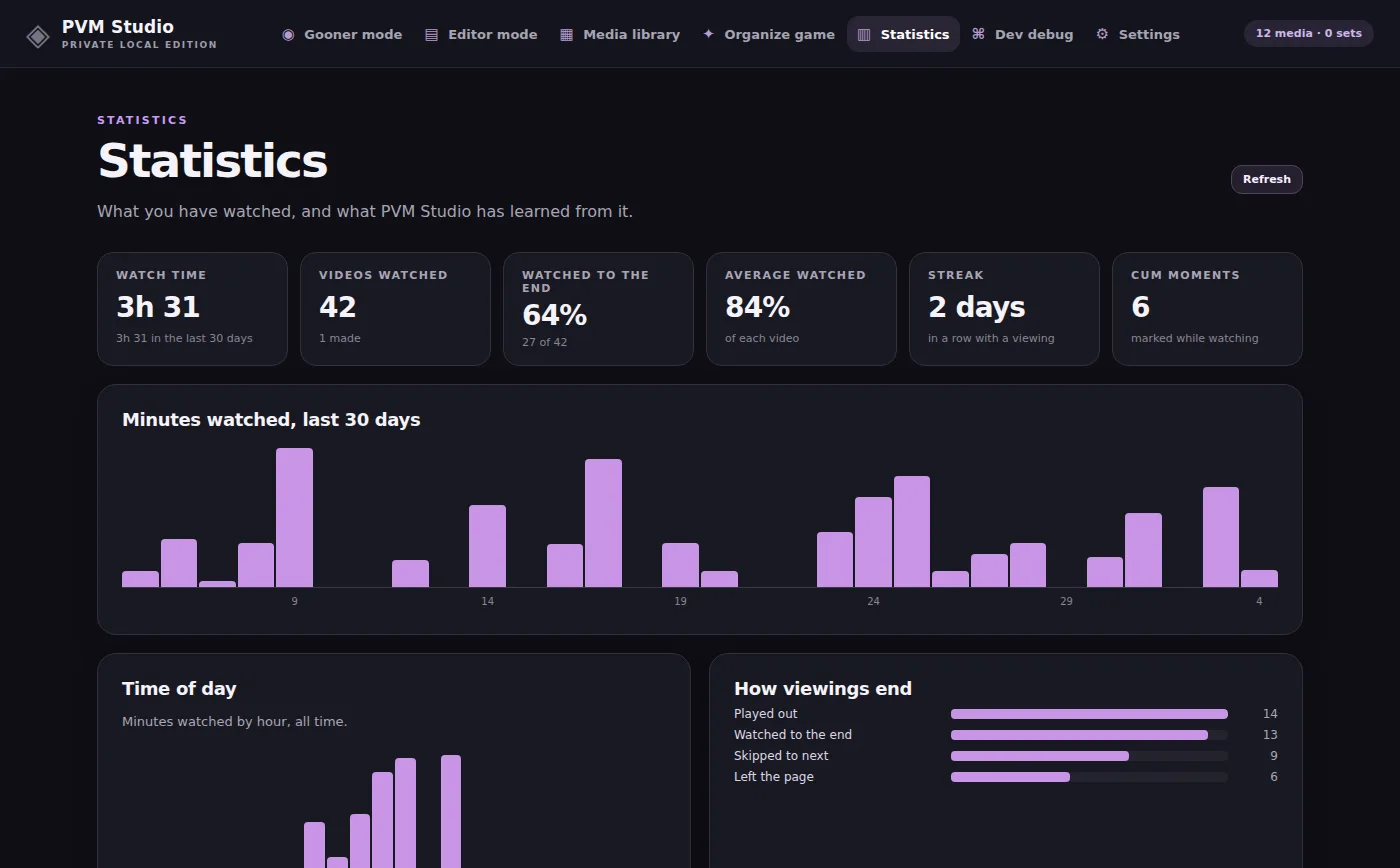Open the Media library tab
The width and height of the screenshot is (1400, 868).
click(620, 34)
